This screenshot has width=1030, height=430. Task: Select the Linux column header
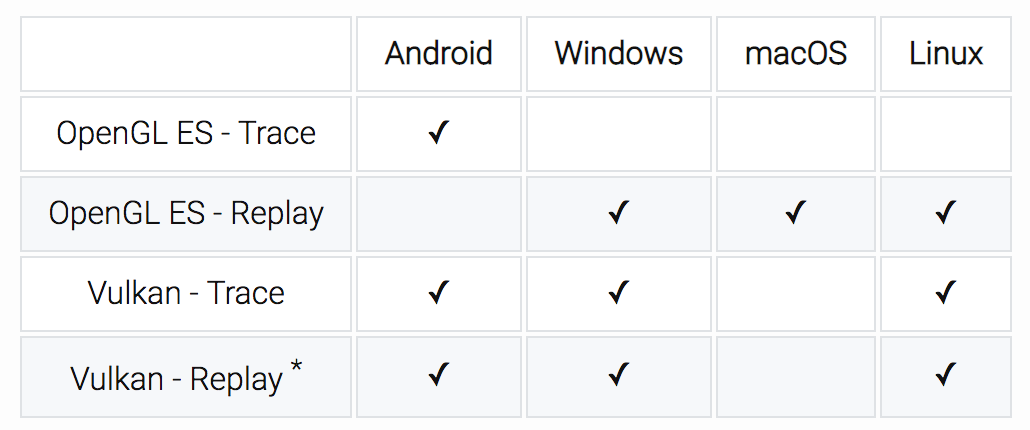click(x=945, y=53)
